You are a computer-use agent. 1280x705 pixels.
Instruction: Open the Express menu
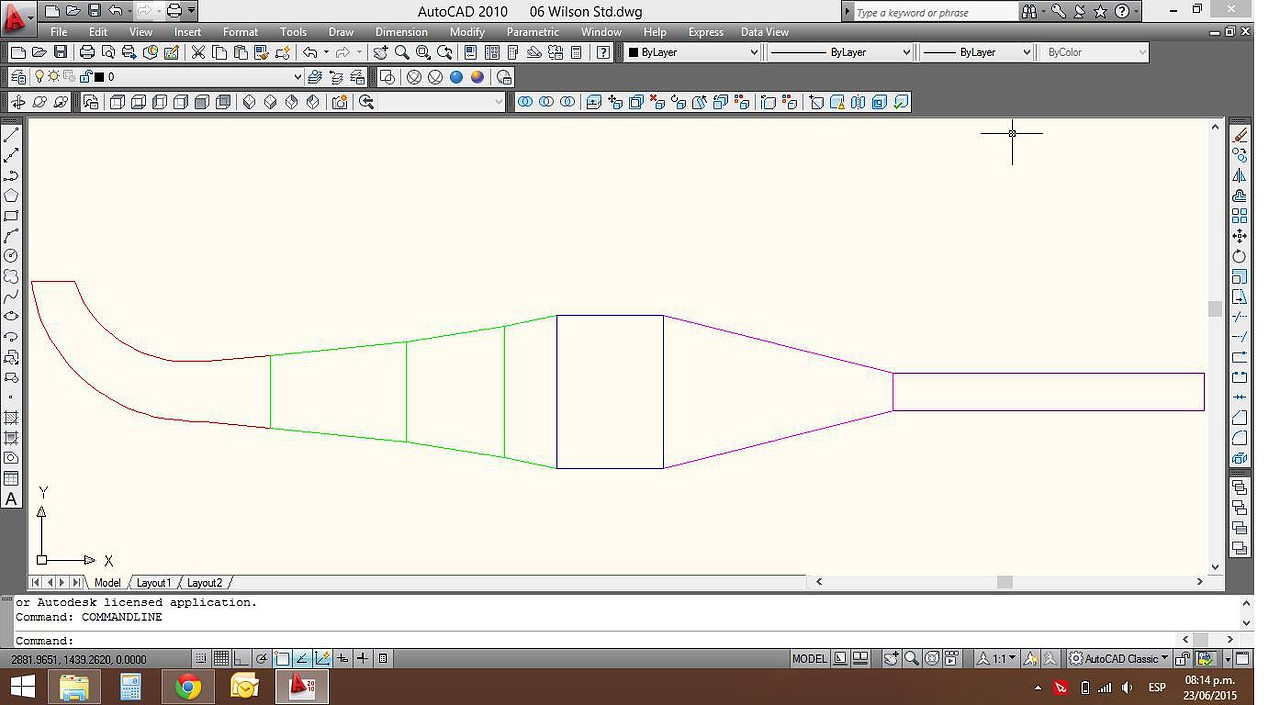click(705, 32)
